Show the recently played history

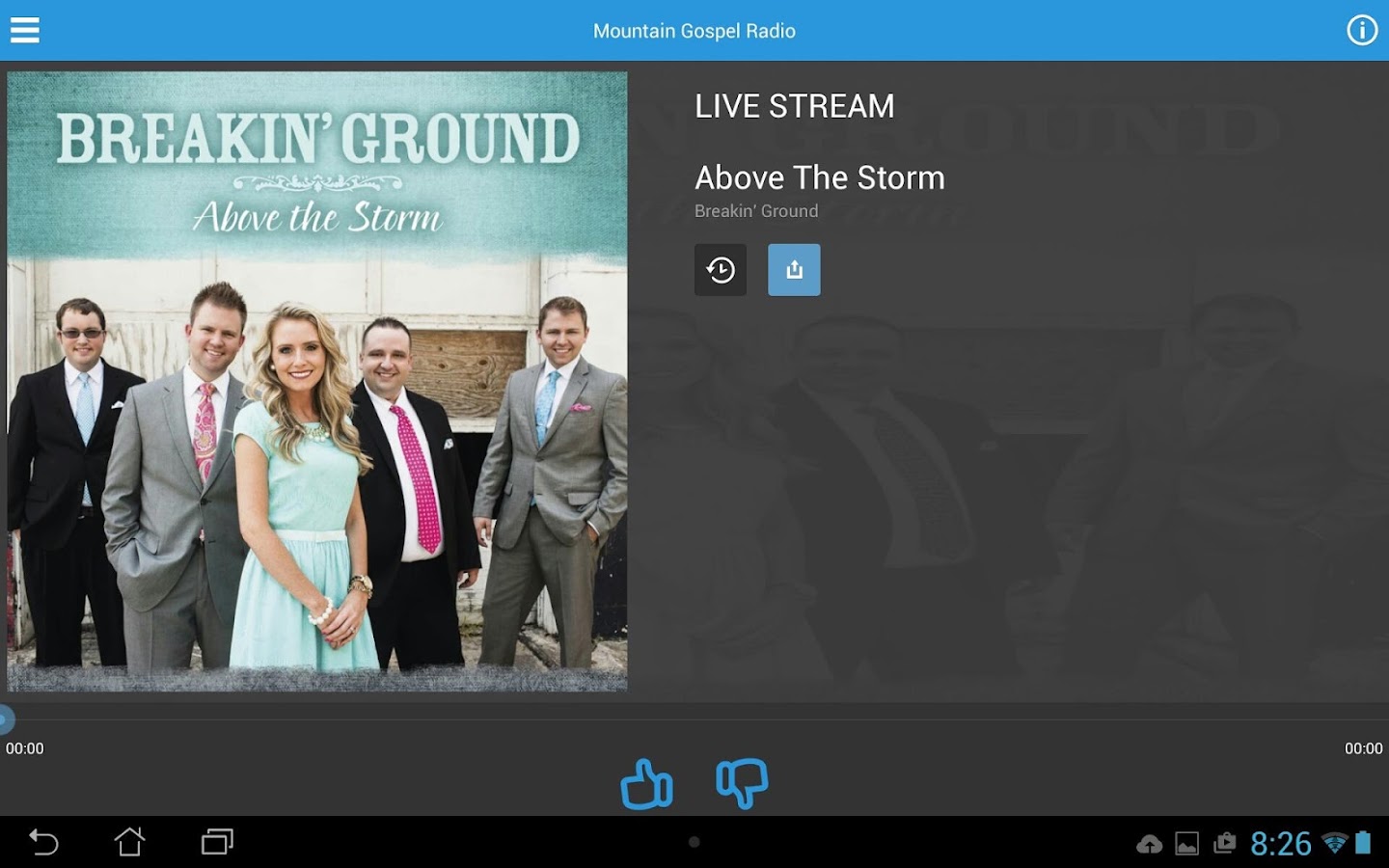click(721, 270)
